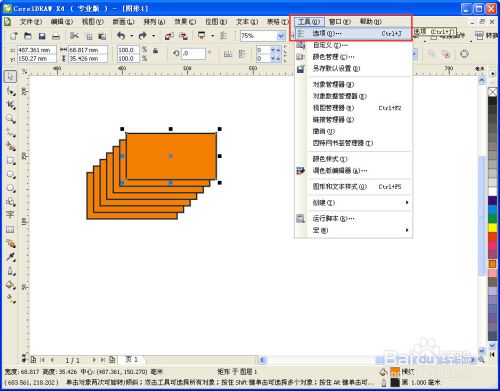Select the Polygon tool in toolbox

point(10,188)
